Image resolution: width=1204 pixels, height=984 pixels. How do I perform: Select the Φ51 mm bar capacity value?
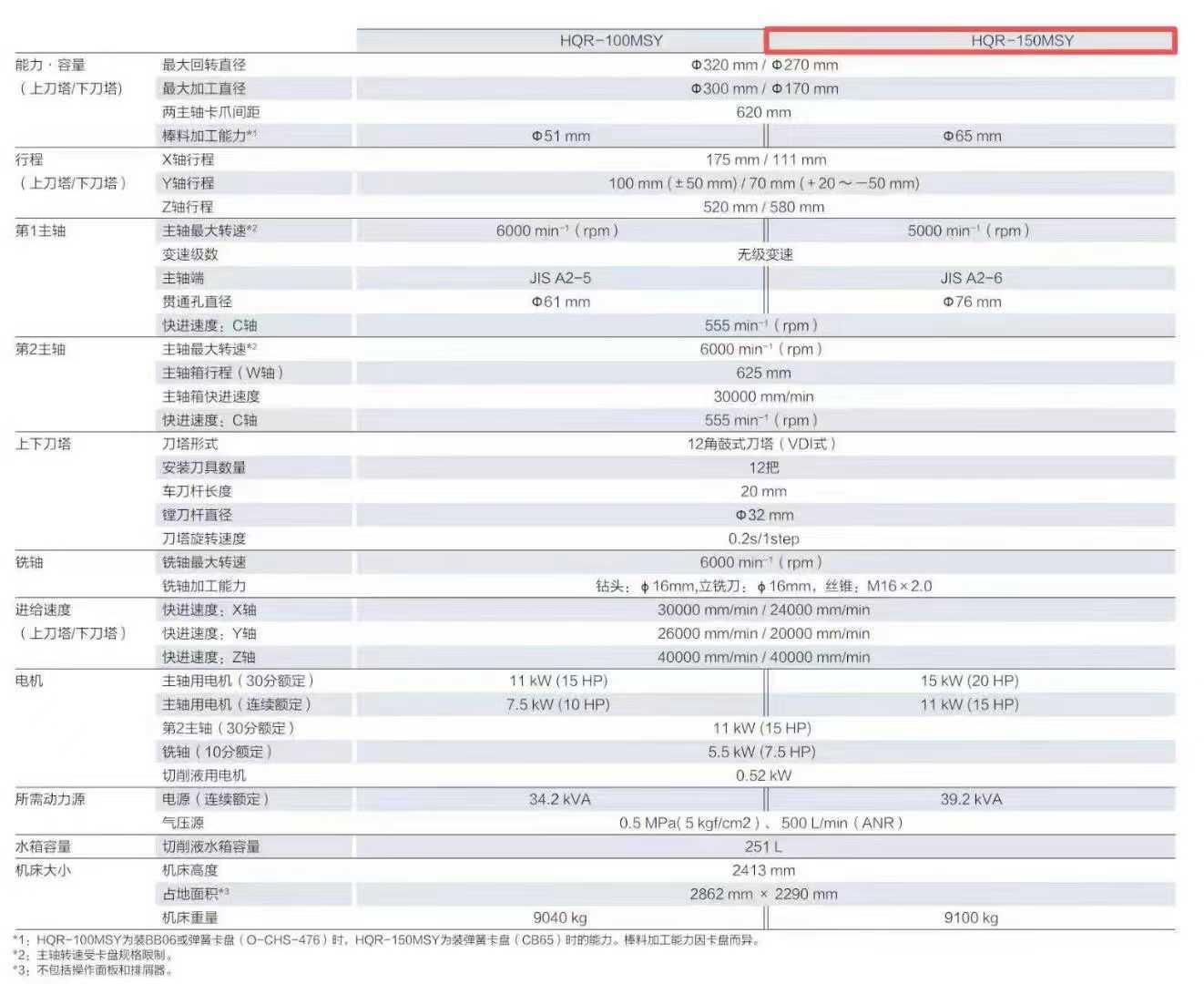561,136
